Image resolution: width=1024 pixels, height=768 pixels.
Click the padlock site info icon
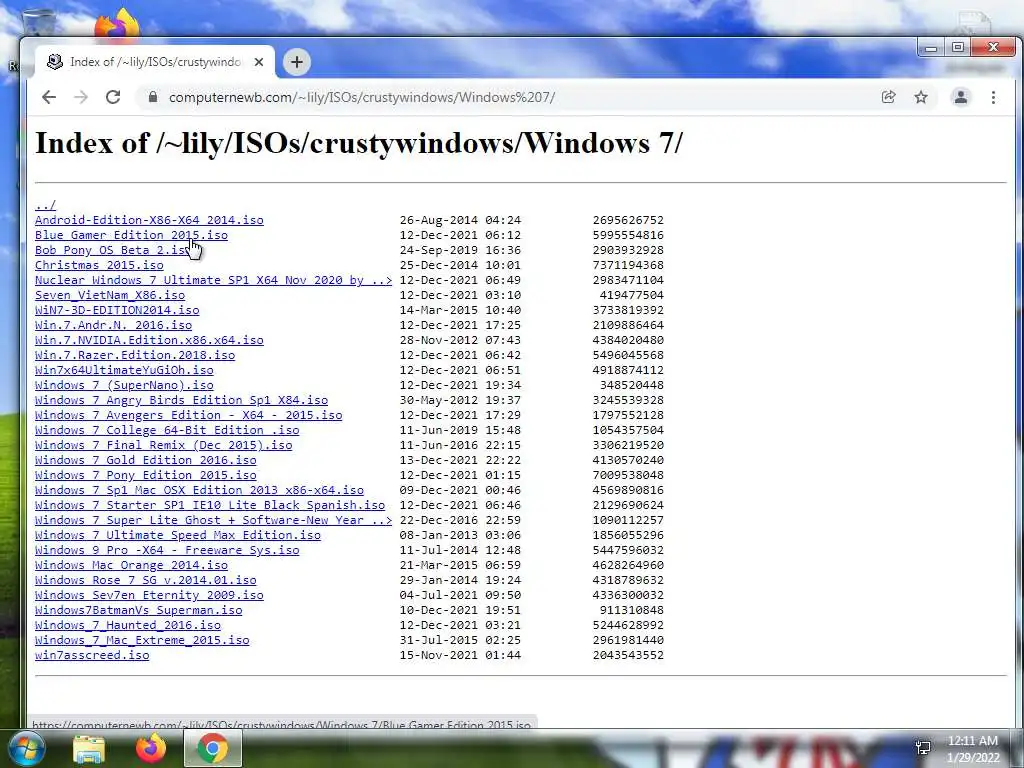153,97
